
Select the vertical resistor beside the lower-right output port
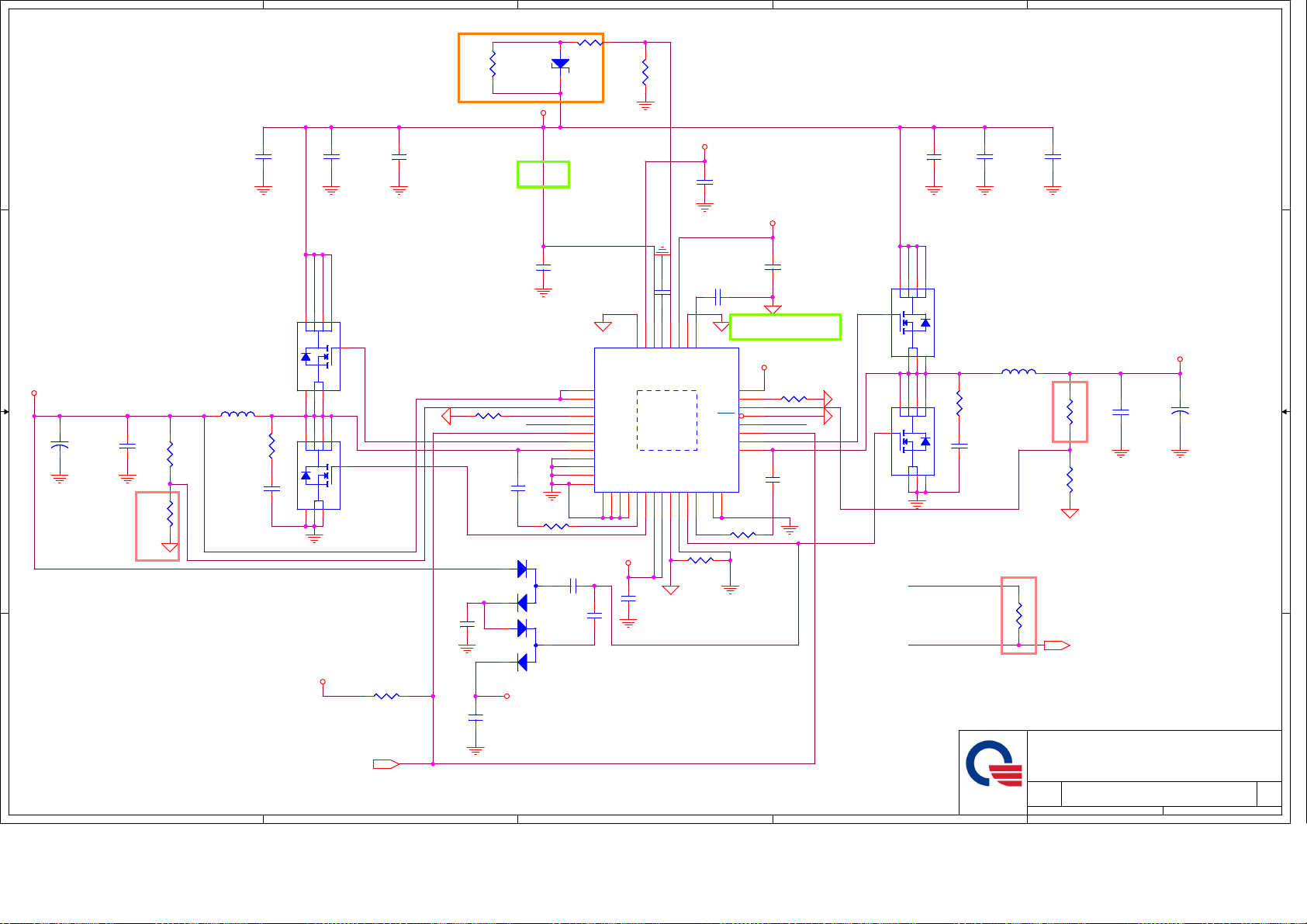pyautogui.click(x=1019, y=615)
